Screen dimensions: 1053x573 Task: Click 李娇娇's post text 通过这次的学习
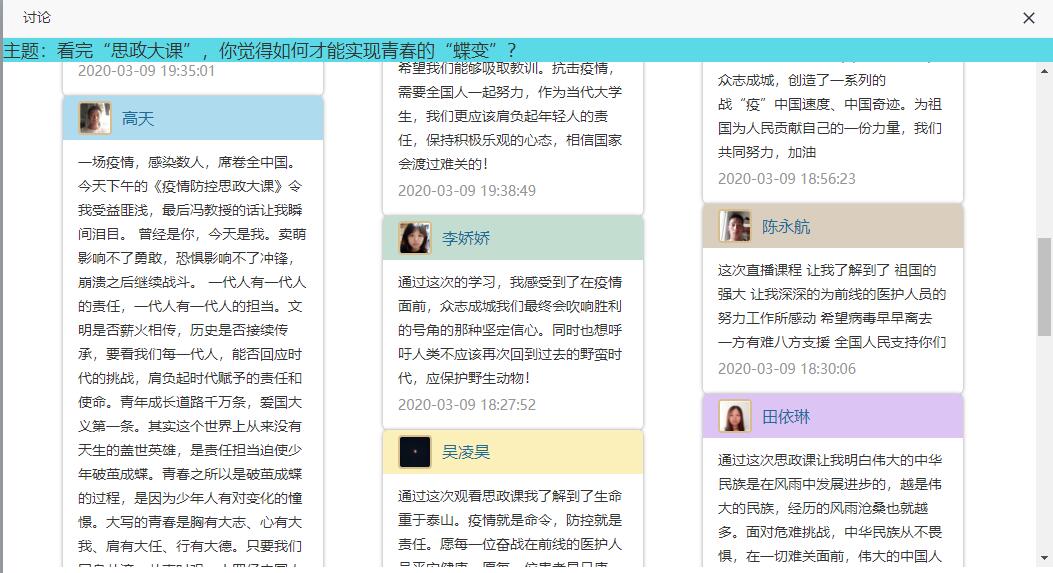pos(510,330)
